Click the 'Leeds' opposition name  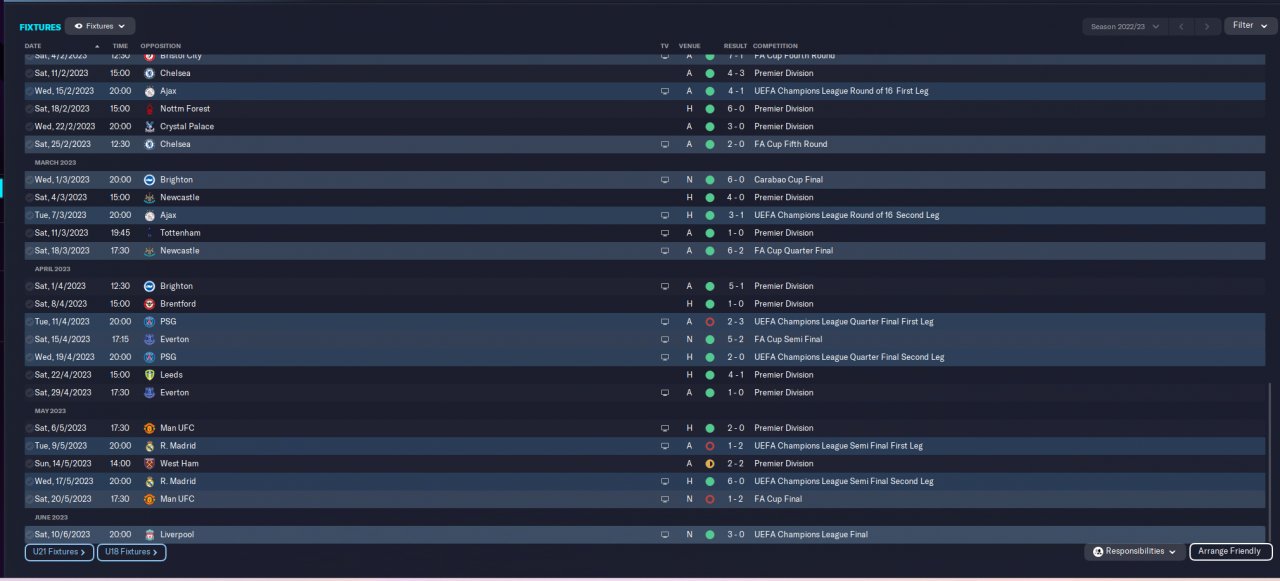171,375
